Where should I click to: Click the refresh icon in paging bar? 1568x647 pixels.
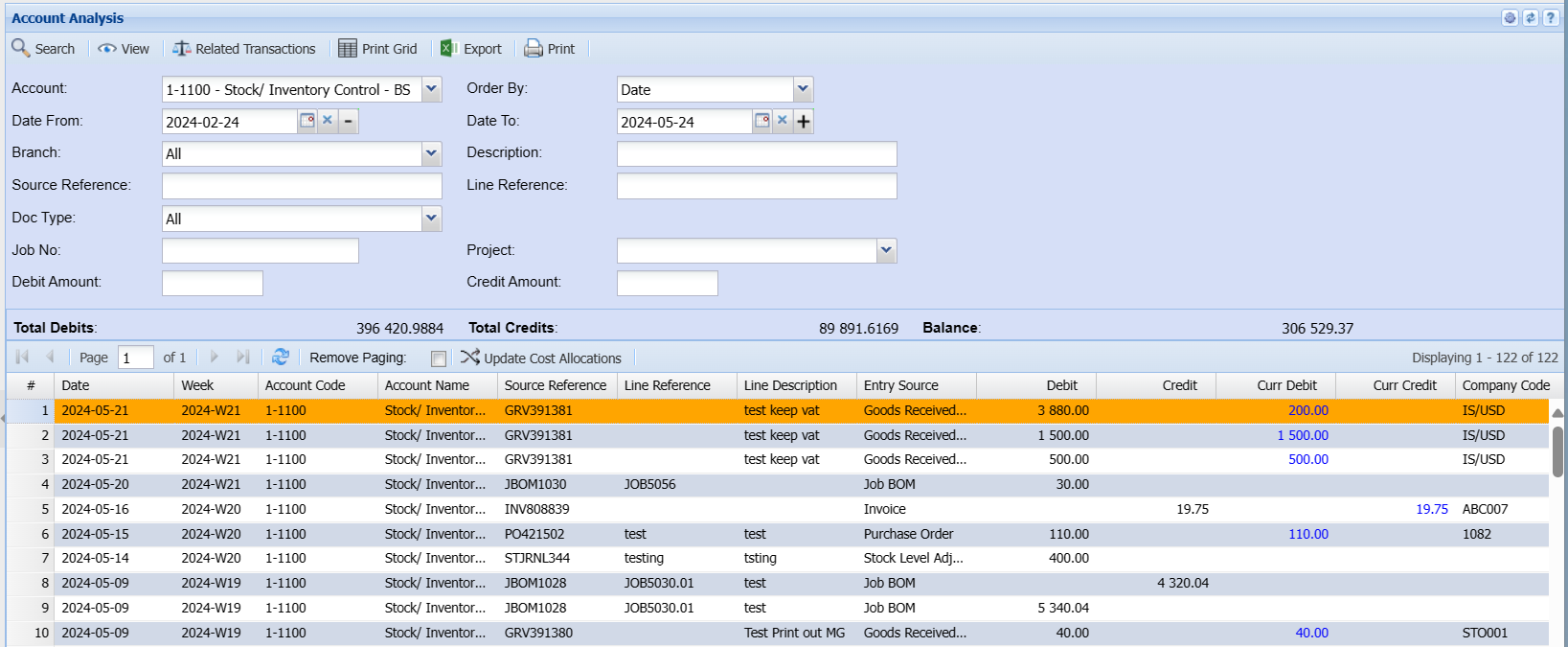click(281, 358)
